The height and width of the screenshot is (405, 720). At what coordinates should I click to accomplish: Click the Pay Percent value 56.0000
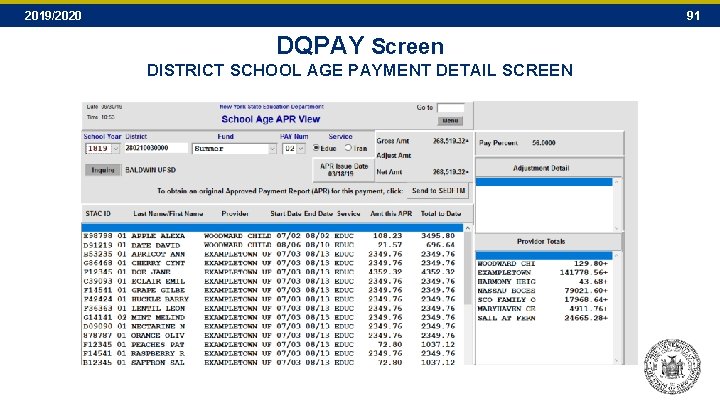tap(544, 143)
